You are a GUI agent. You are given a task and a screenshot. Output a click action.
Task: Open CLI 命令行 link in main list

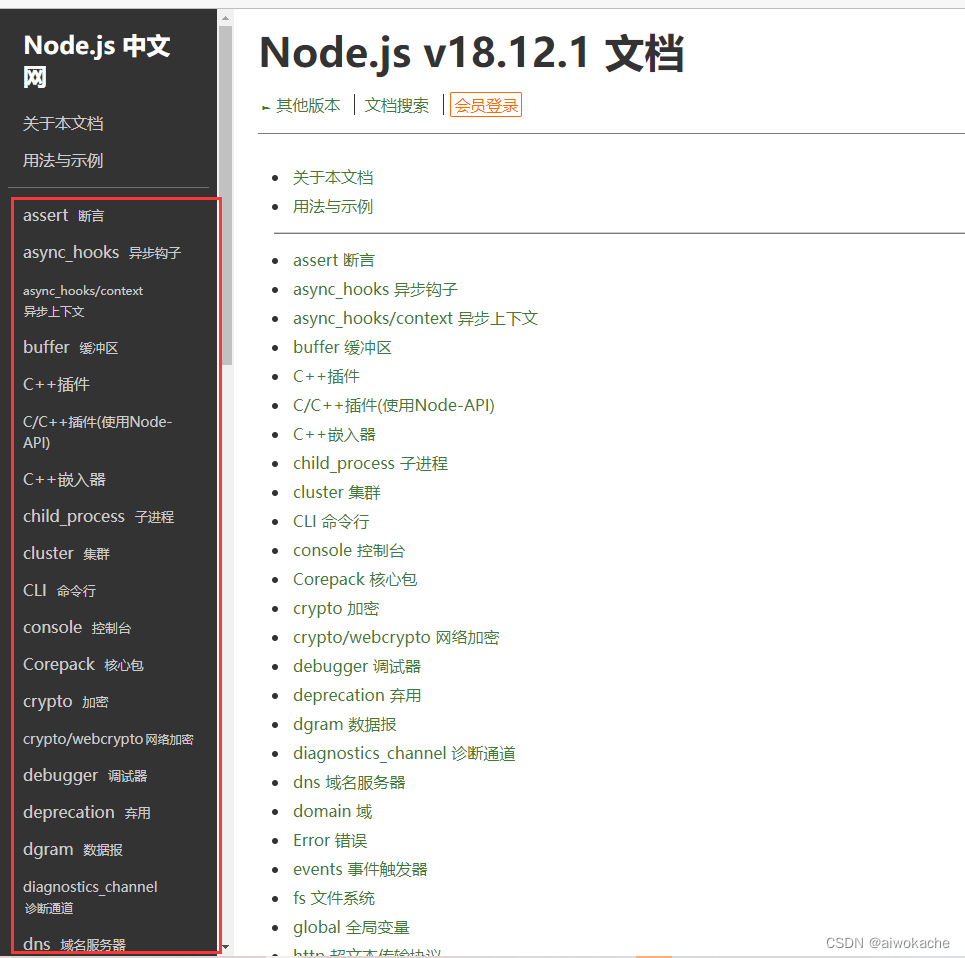tap(331, 521)
